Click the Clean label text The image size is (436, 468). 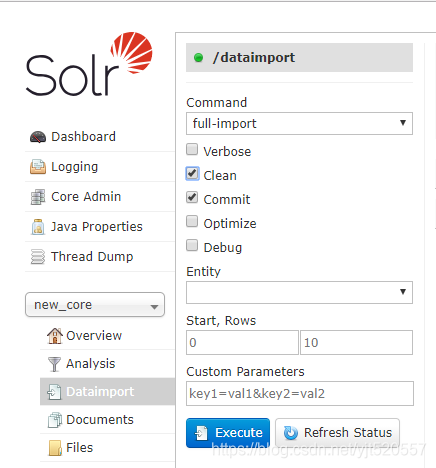coord(220,176)
